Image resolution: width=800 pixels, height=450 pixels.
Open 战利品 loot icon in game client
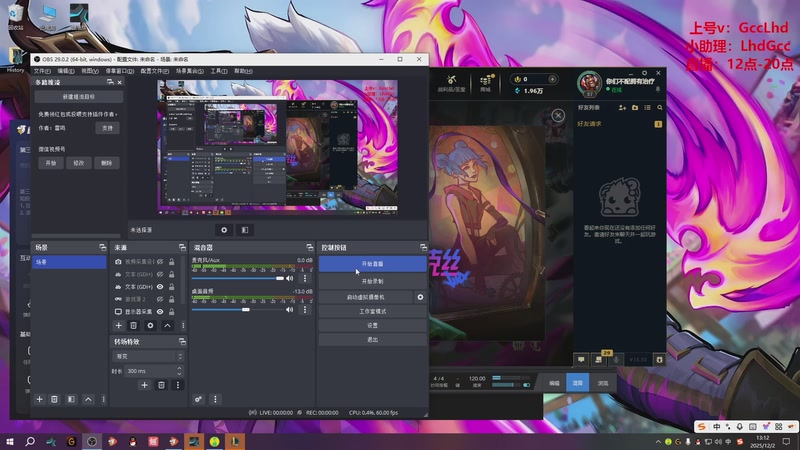coord(452,83)
